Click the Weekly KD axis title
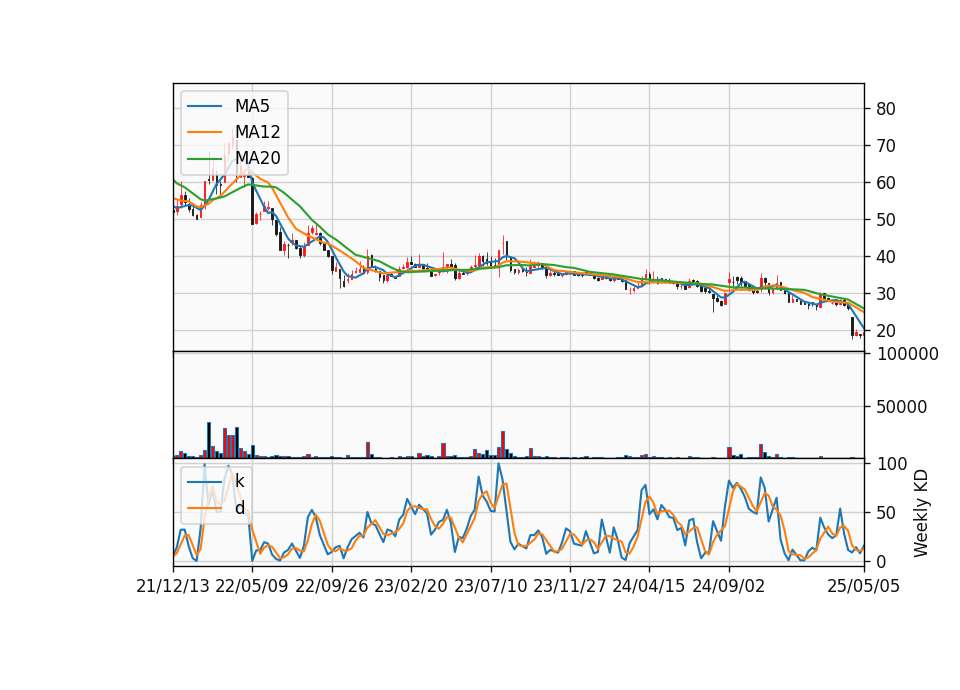The width and height of the screenshot is (960, 690). 920,513
